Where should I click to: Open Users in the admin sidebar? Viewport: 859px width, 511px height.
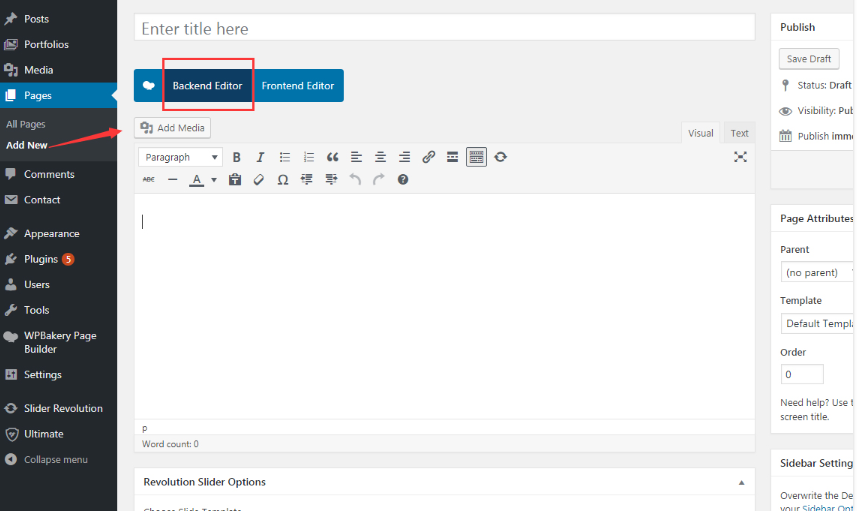(x=37, y=285)
